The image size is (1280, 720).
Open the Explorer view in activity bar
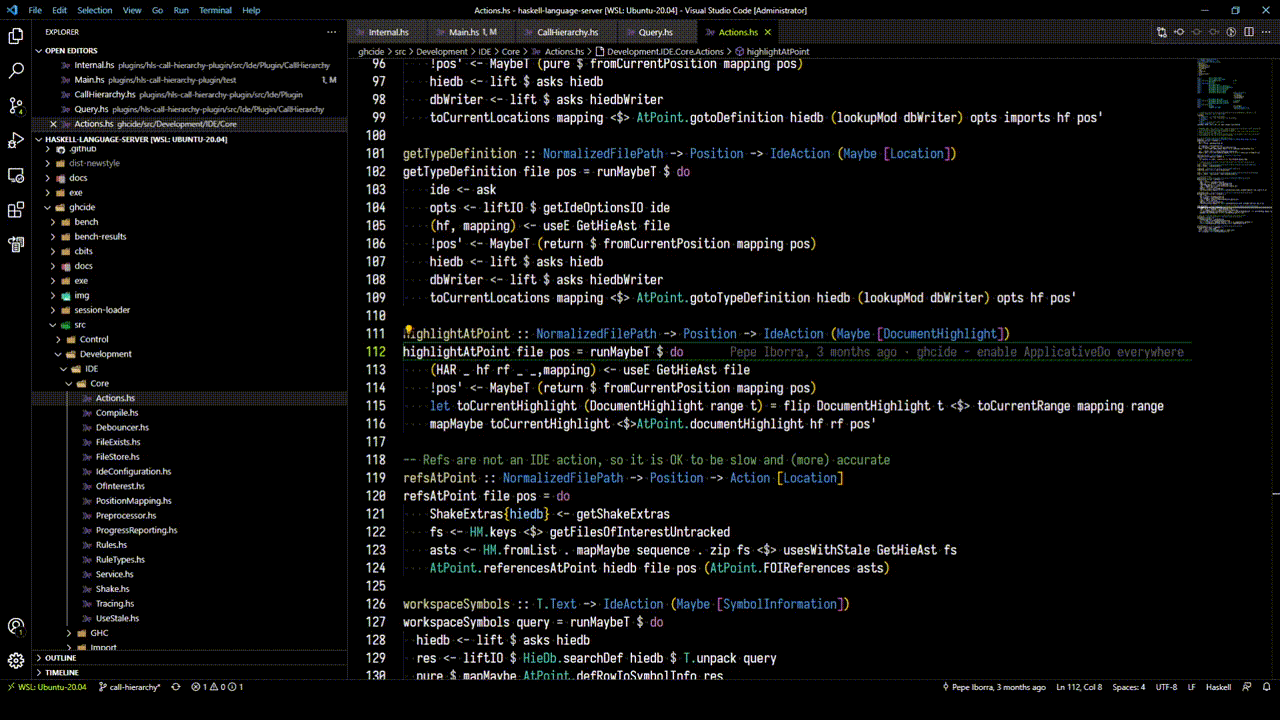[16, 36]
